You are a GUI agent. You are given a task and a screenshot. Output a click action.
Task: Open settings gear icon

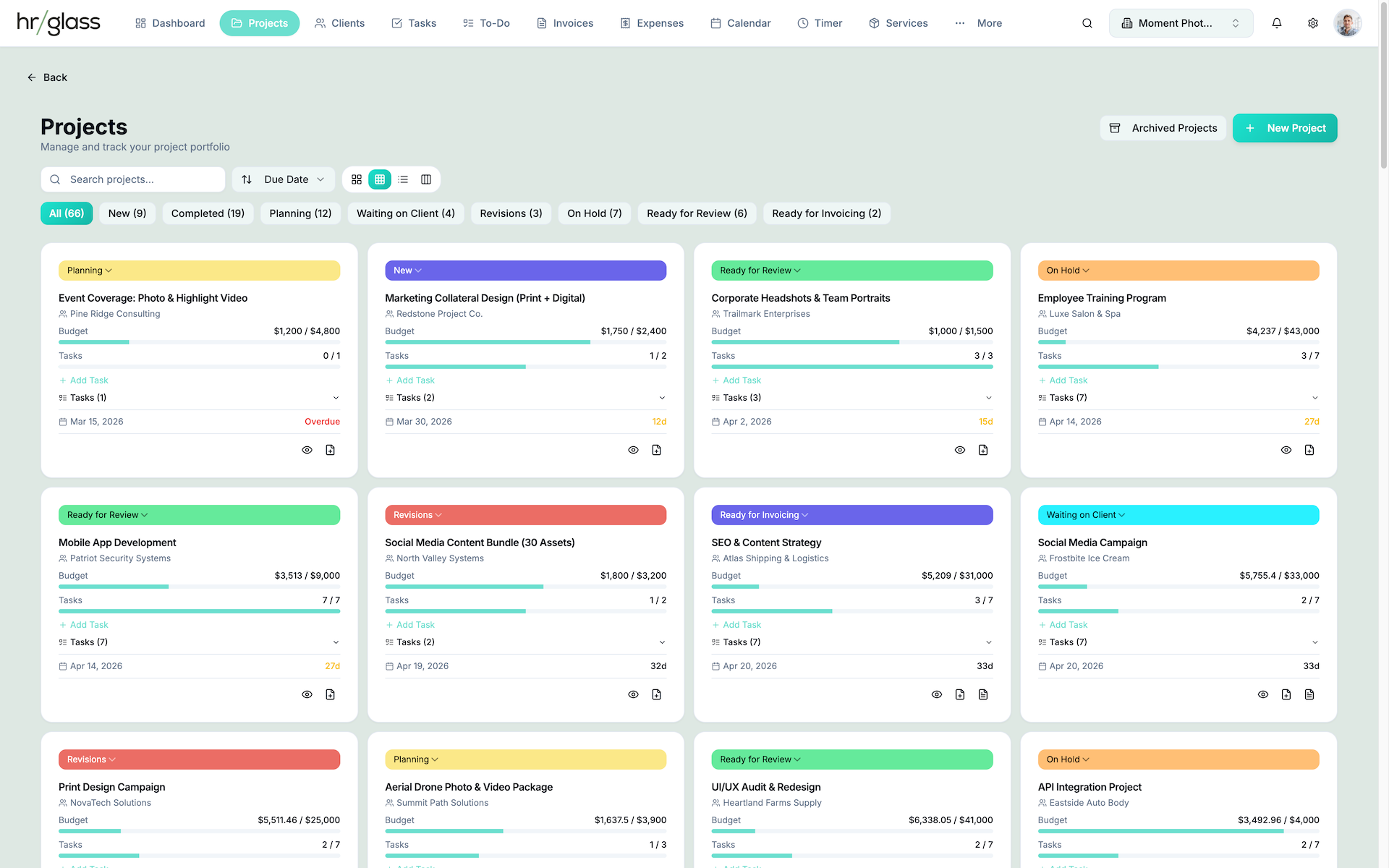point(1313,23)
